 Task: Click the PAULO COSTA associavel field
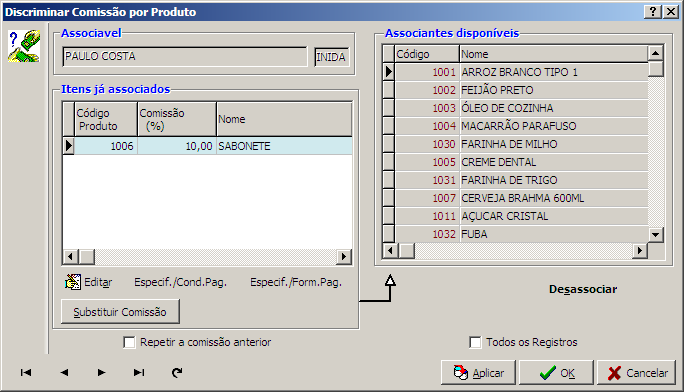185,57
